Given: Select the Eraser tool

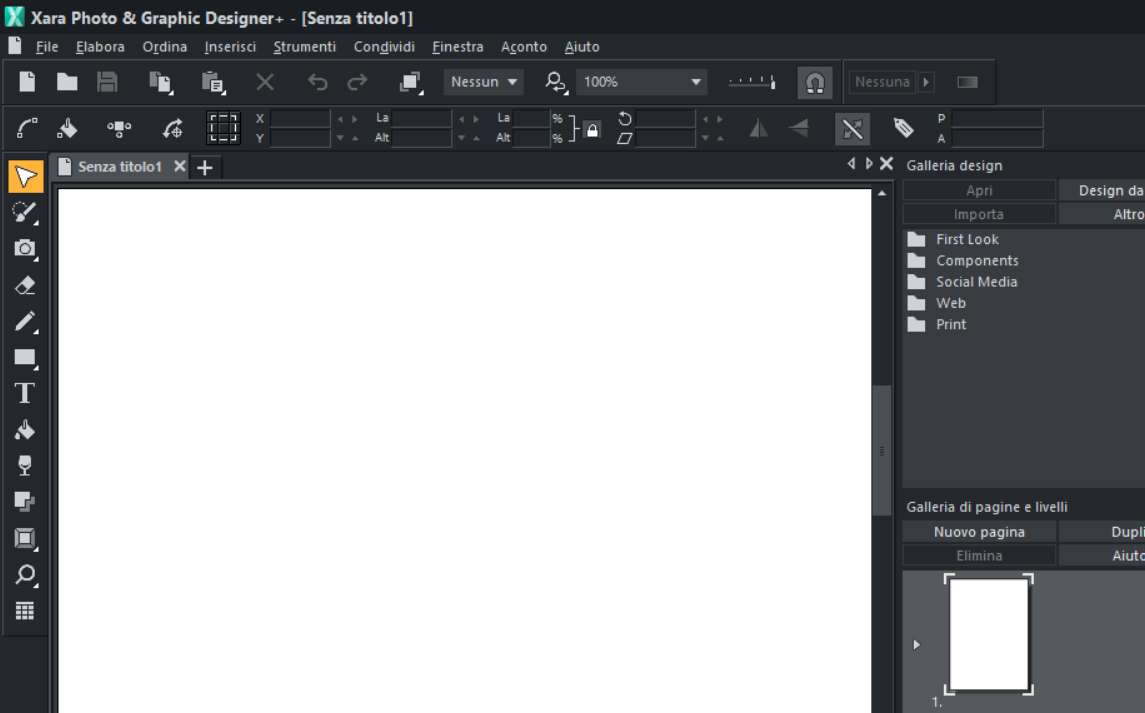Looking at the screenshot, I should 26,285.
